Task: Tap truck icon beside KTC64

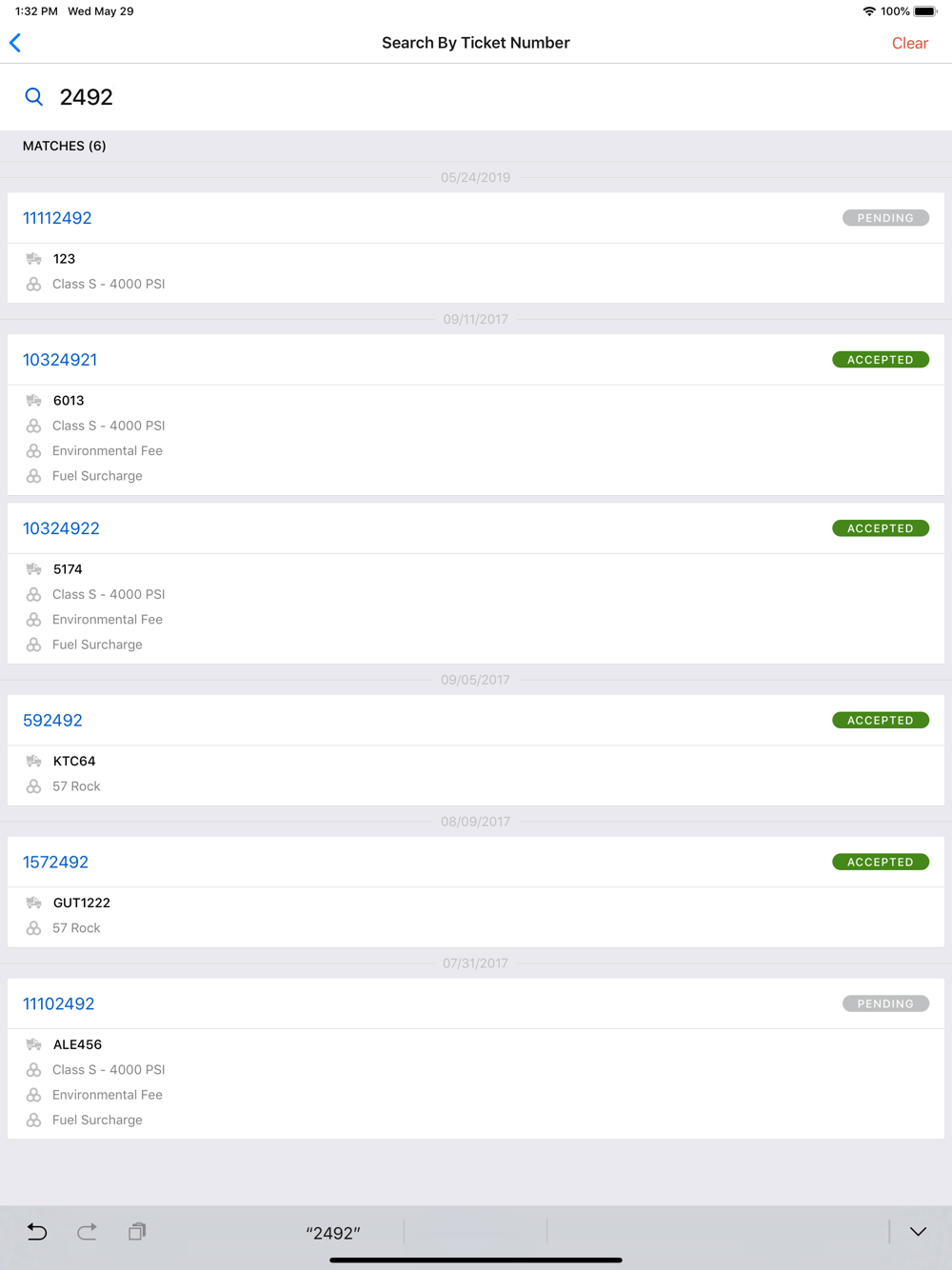Action: click(x=34, y=762)
